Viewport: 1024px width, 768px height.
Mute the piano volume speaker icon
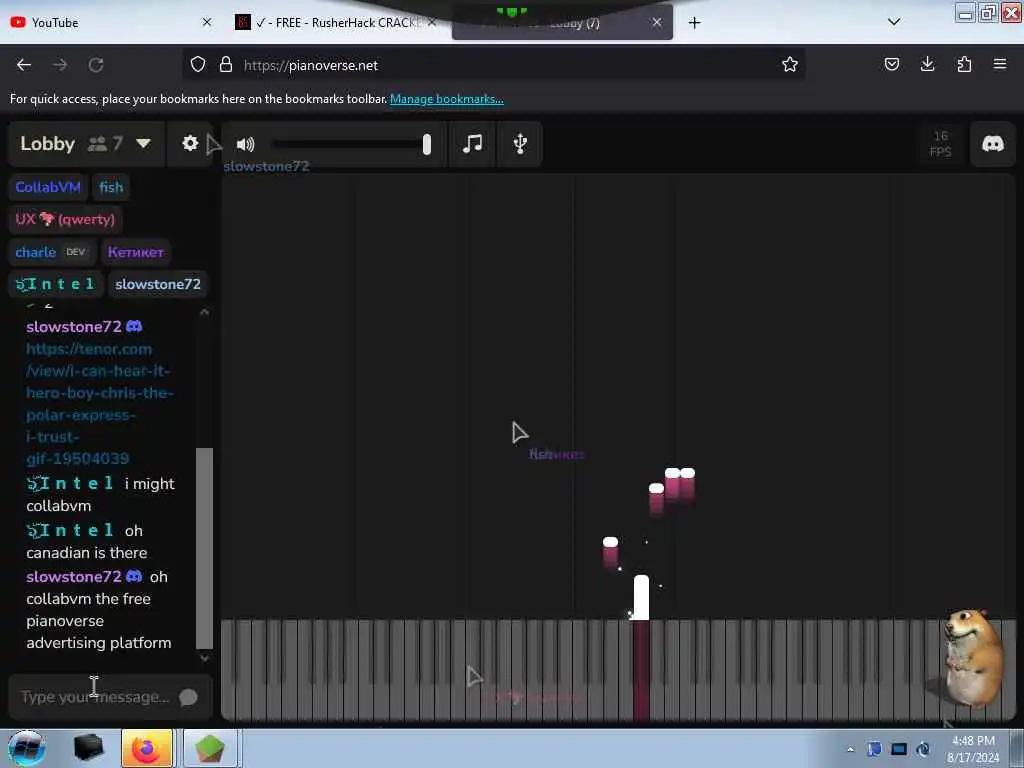[246, 144]
